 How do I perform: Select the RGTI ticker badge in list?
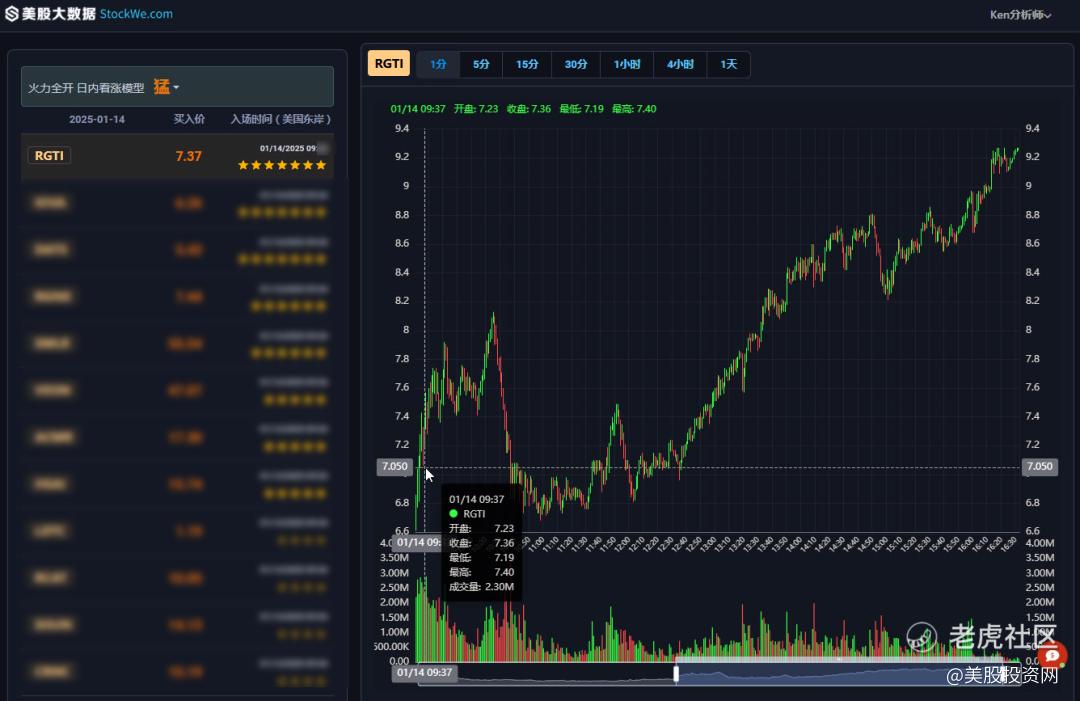49,156
